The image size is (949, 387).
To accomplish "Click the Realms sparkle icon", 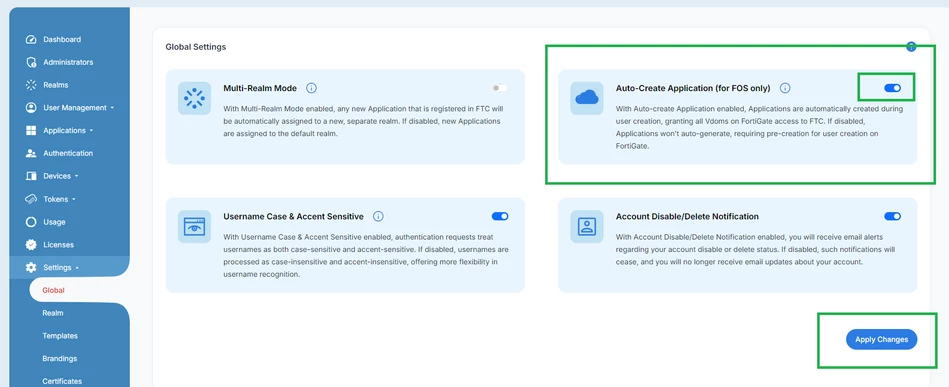I will [31, 85].
